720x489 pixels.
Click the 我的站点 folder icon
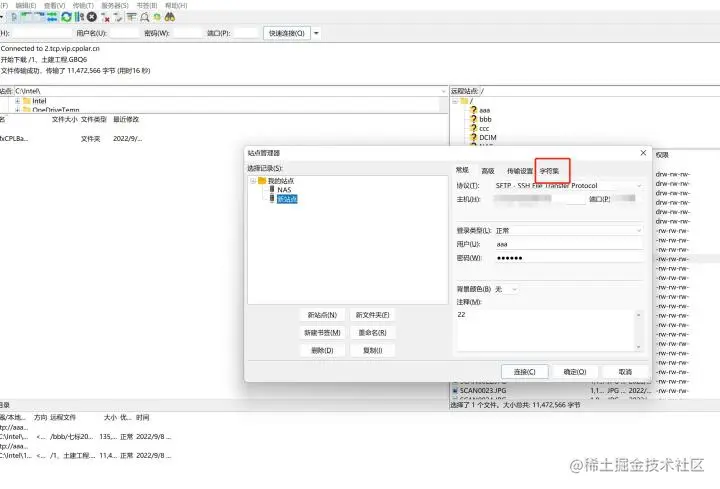(262, 180)
